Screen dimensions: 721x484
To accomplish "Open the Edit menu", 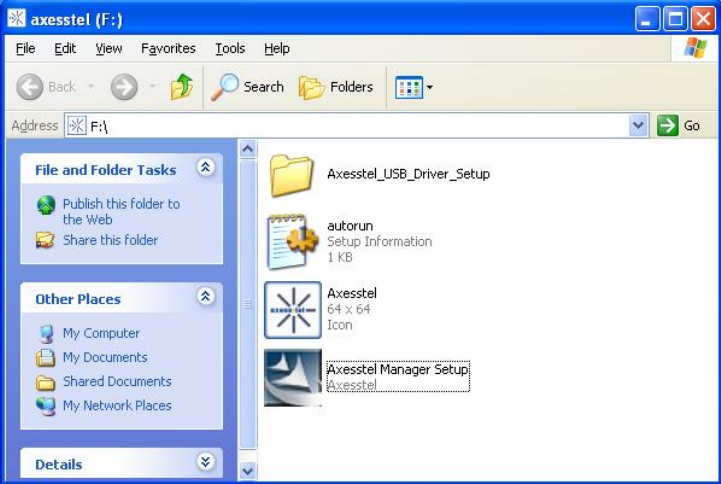I will (65, 48).
